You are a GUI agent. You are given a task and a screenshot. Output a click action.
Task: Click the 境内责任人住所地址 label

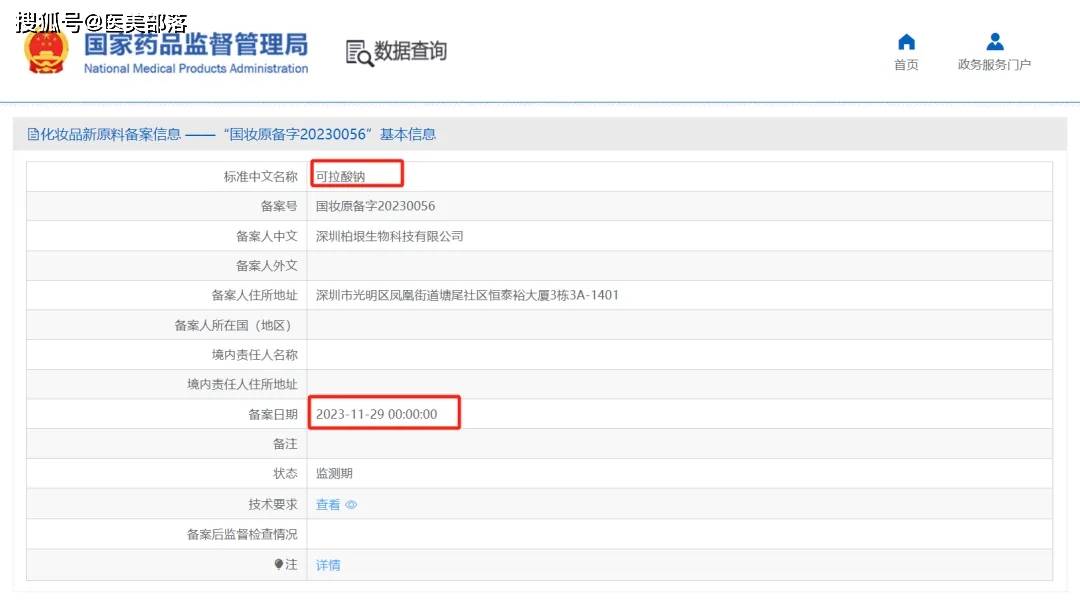[x=242, y=384]
